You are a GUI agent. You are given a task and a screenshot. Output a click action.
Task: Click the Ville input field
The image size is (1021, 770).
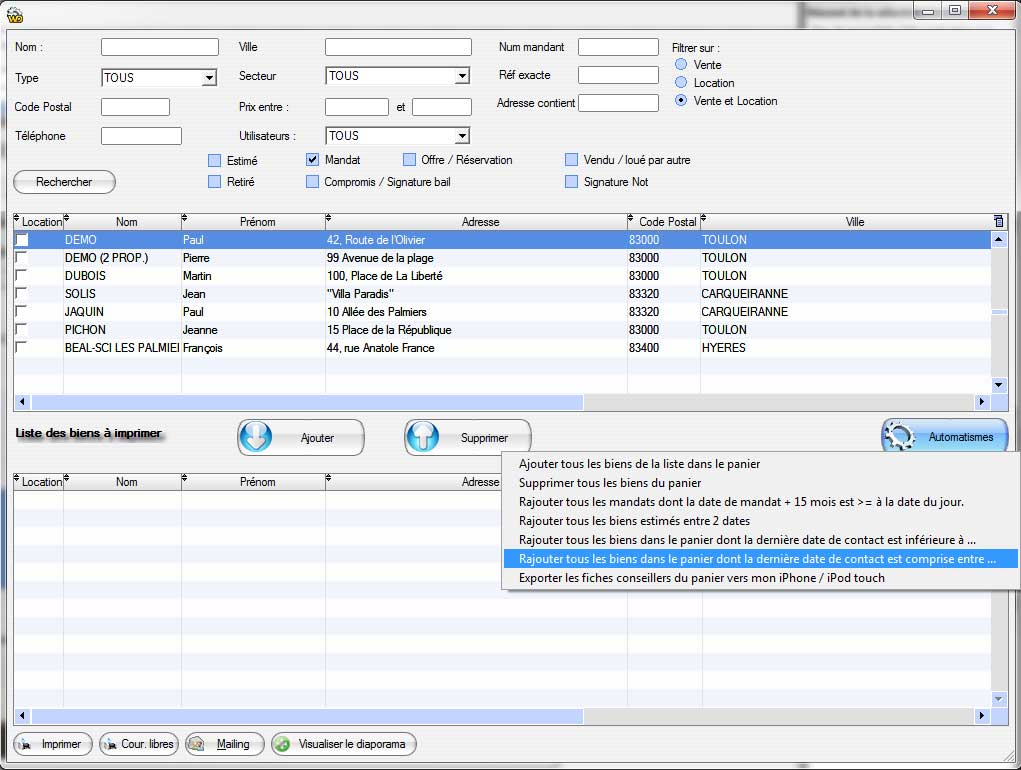pyautogui.click(x=398, y=47)
